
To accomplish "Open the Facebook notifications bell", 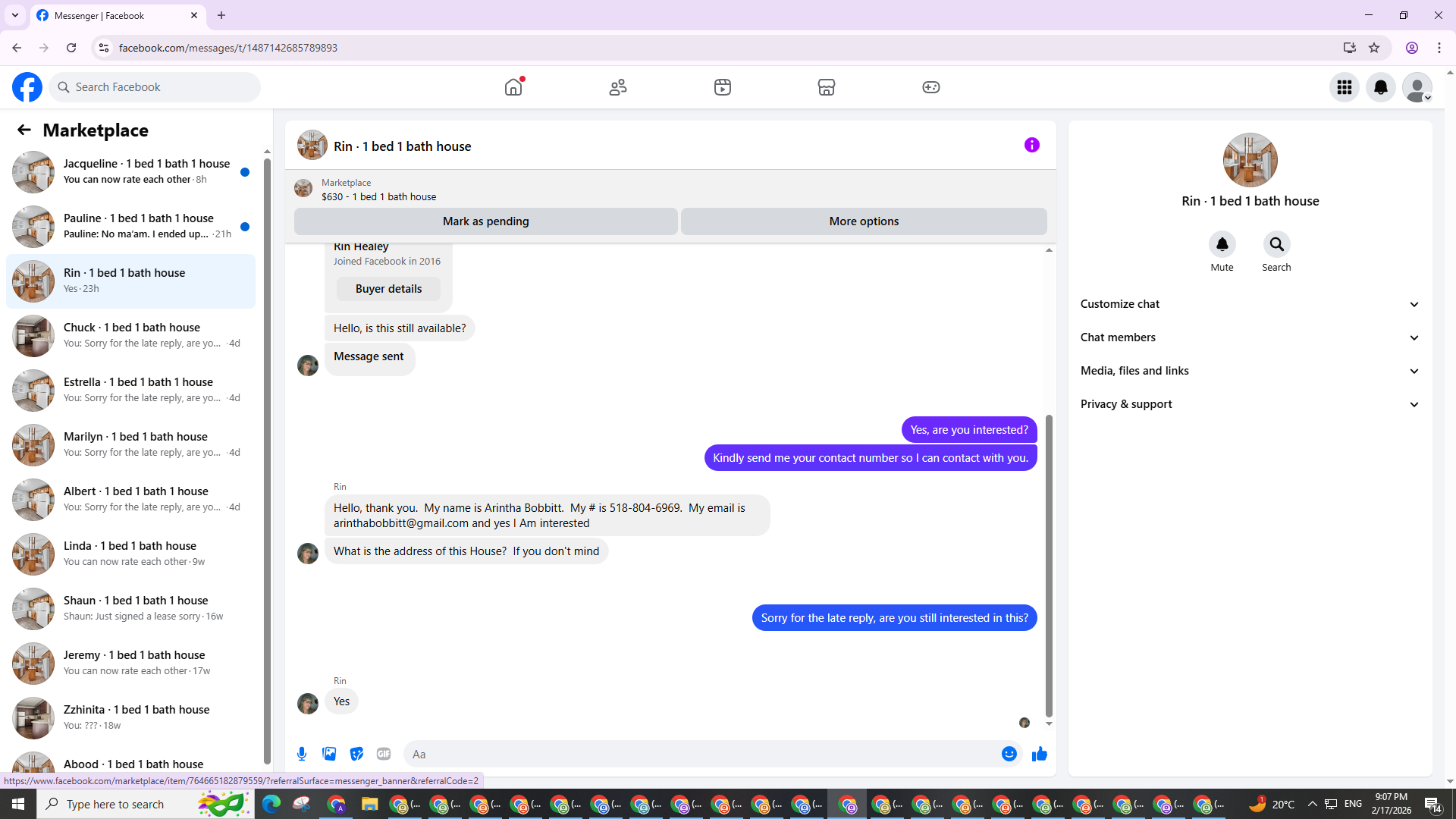I will 1380,87.
